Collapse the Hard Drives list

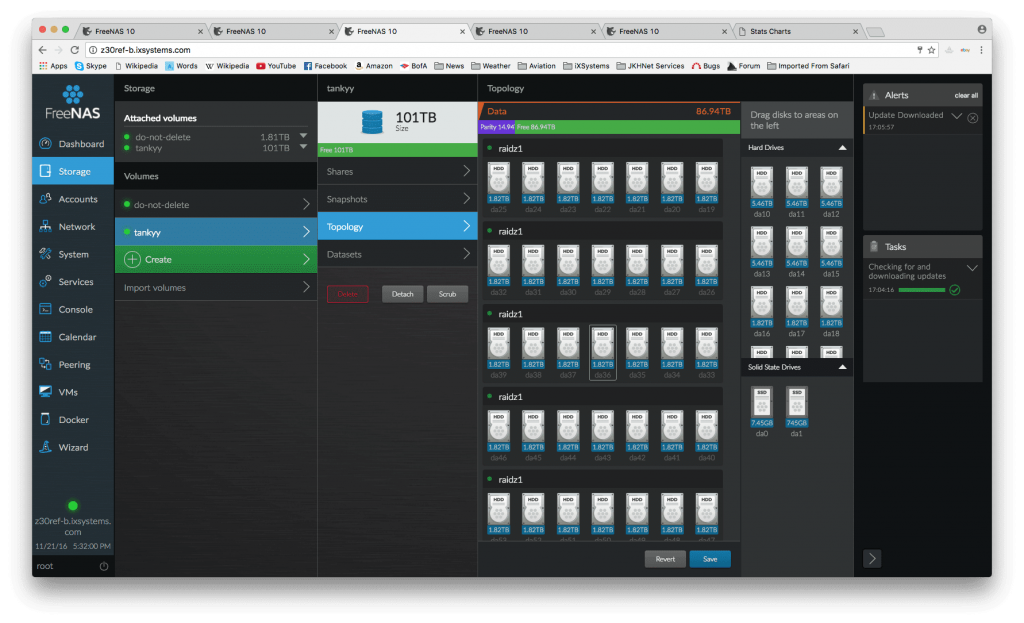(842, 148)
